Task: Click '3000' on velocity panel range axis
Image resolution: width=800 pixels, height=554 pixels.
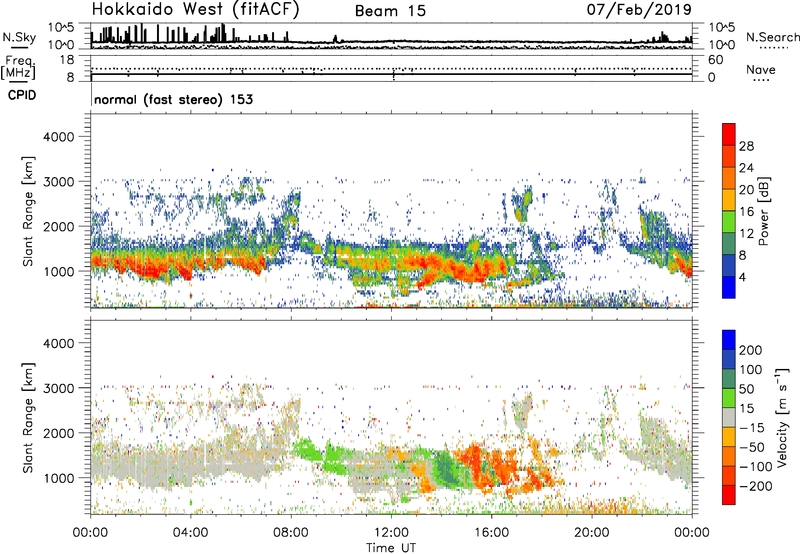Action: pyautogui.click(x=58, y=388)
